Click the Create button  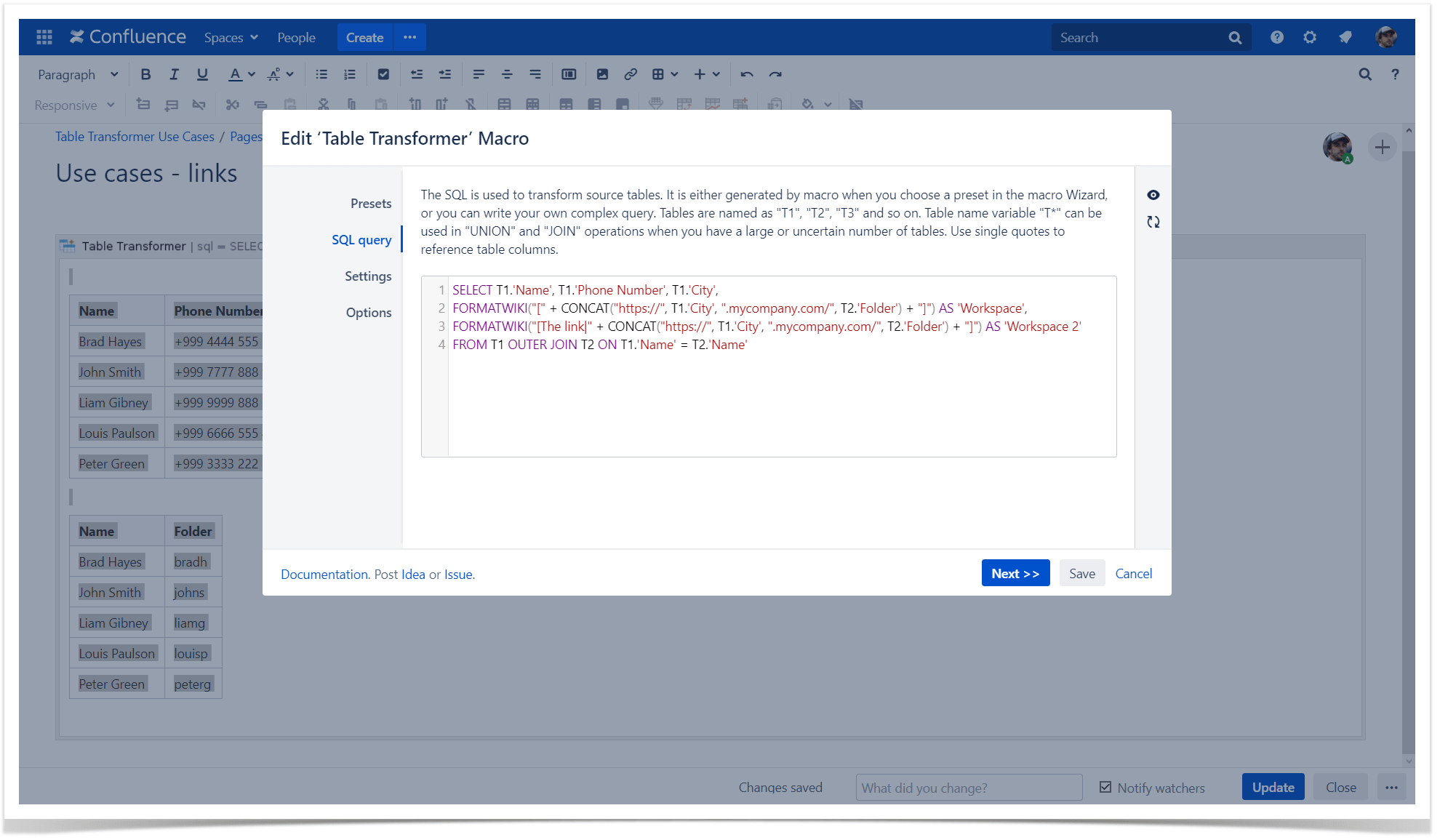pyautogui.click(x=364, y=37)
